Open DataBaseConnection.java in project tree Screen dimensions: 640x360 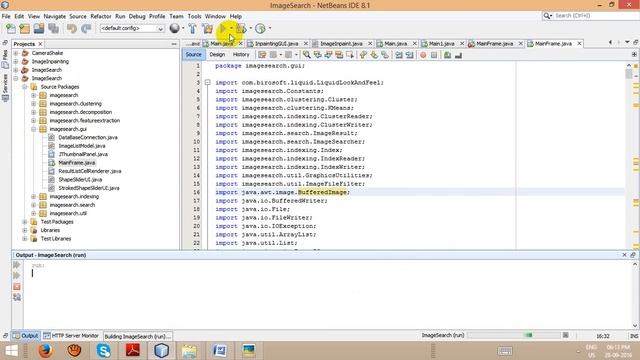pyautogui.click(x=88, y=138)
